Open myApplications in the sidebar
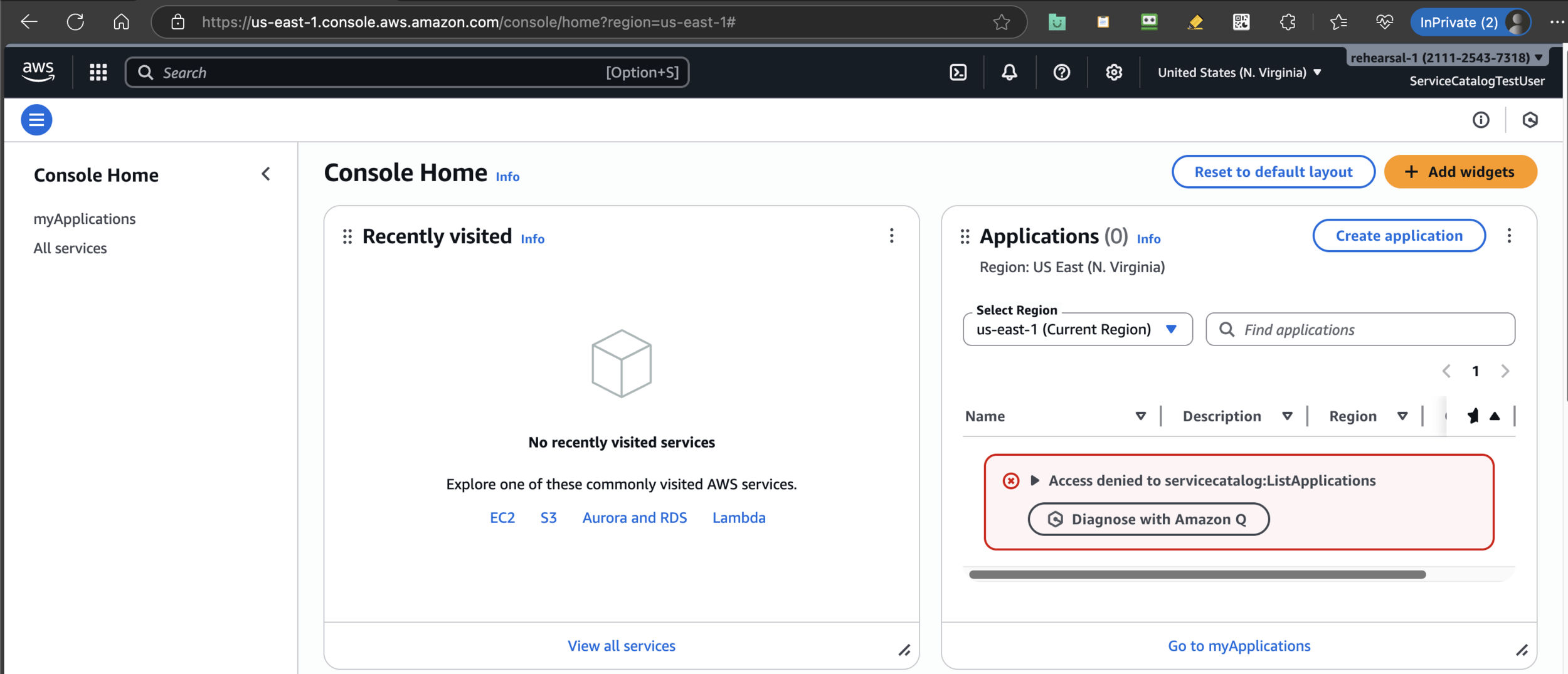This screenshot has height=674, width=1568. coord(85,219)
